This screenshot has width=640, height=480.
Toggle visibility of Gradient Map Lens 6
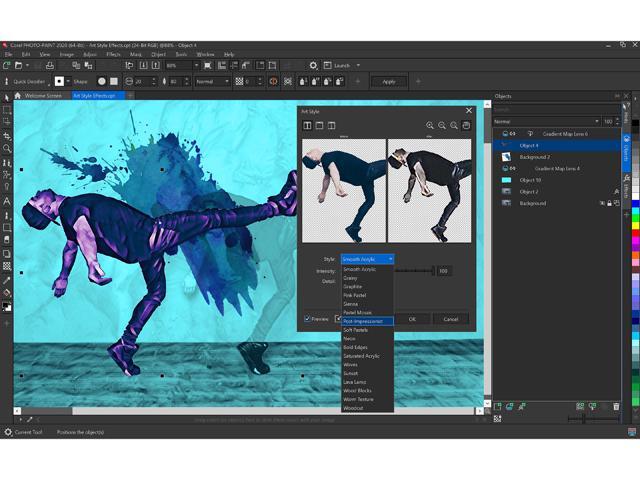tap(506, 133)
